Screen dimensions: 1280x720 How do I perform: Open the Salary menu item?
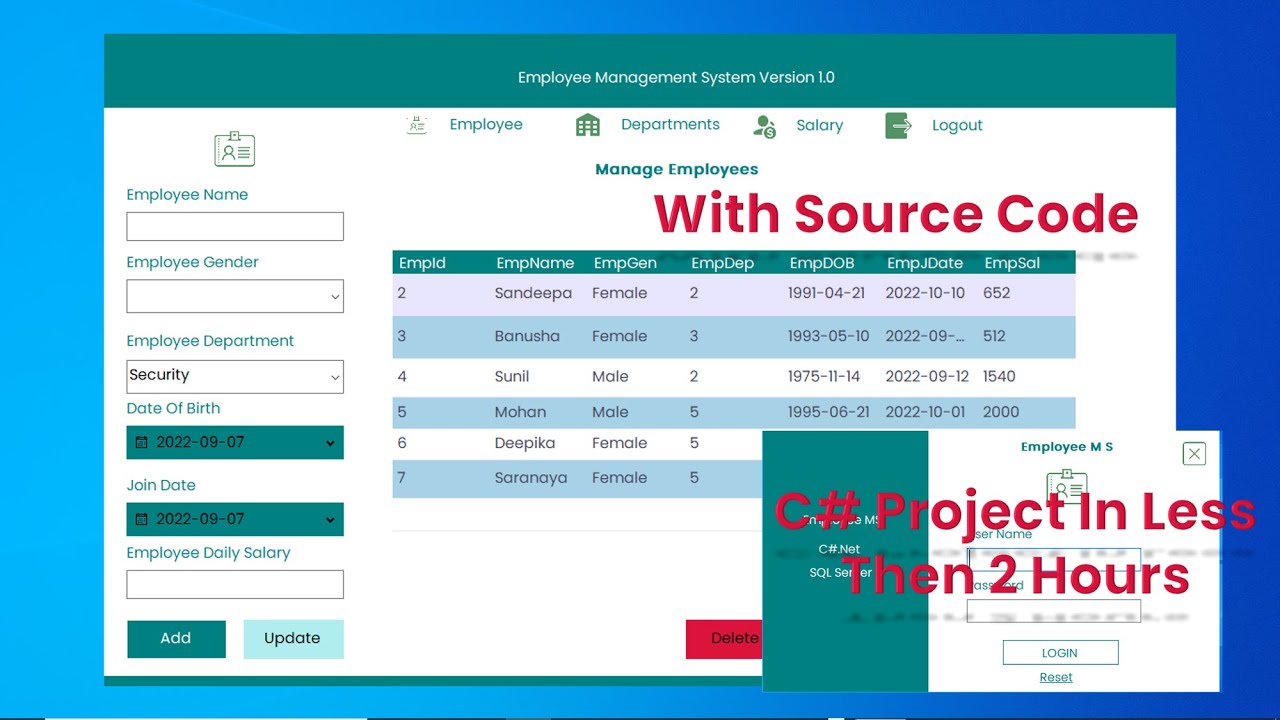(820, 126)
